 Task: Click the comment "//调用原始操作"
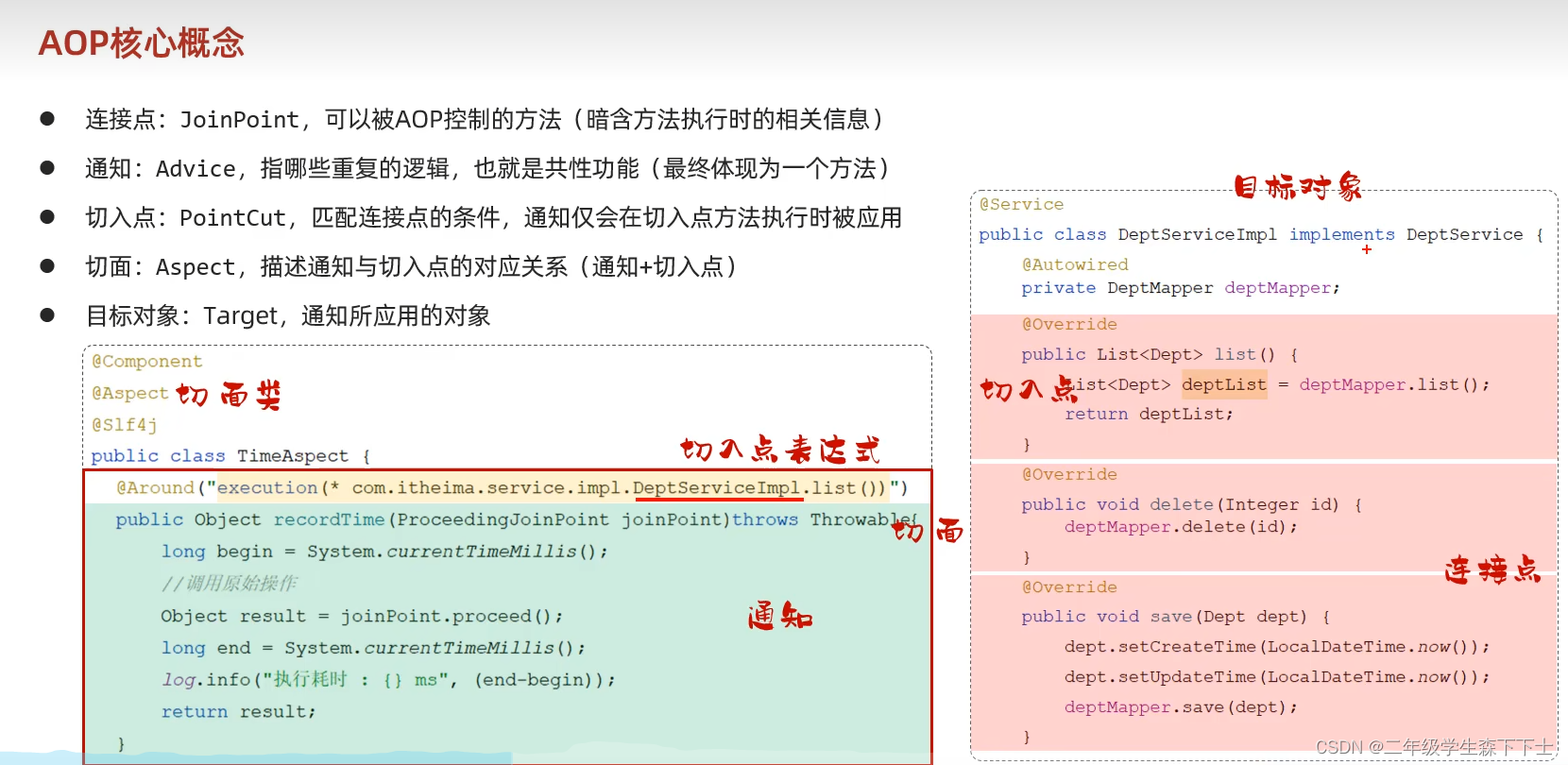pos(230,584)
